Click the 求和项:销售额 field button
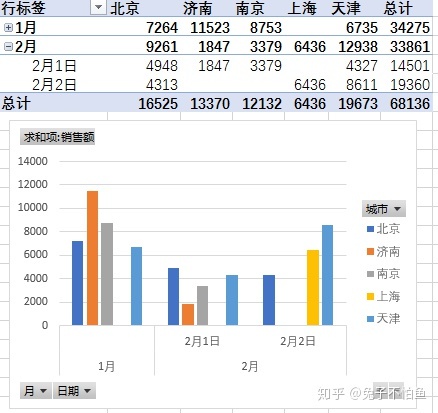 pos(58,137)
